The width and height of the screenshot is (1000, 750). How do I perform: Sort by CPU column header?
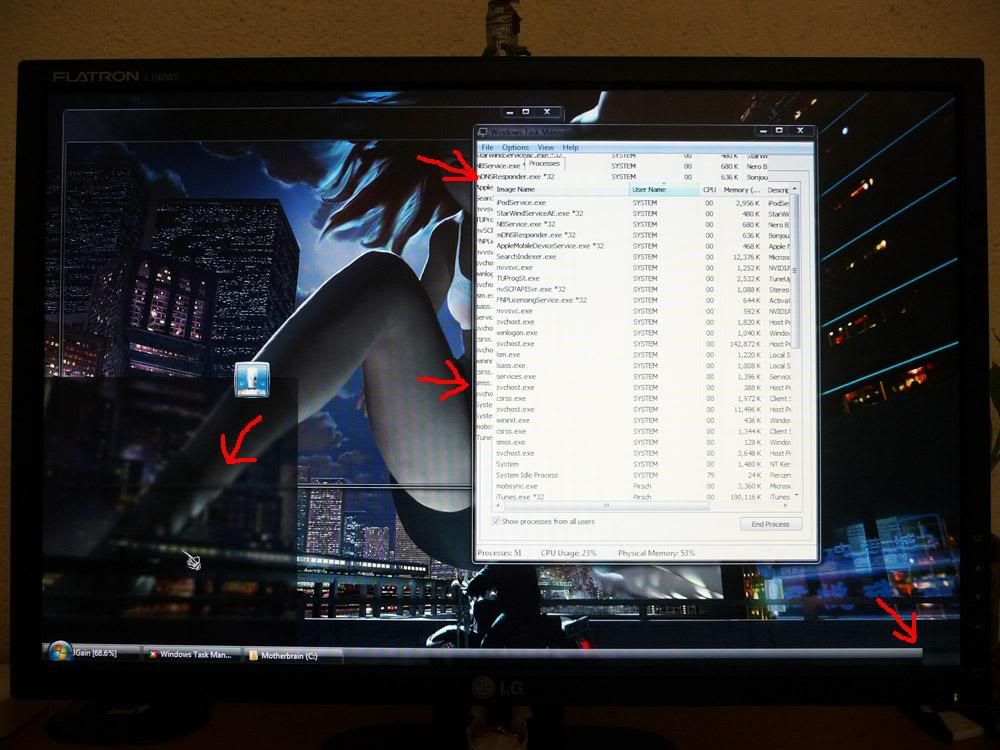(710, 189)
